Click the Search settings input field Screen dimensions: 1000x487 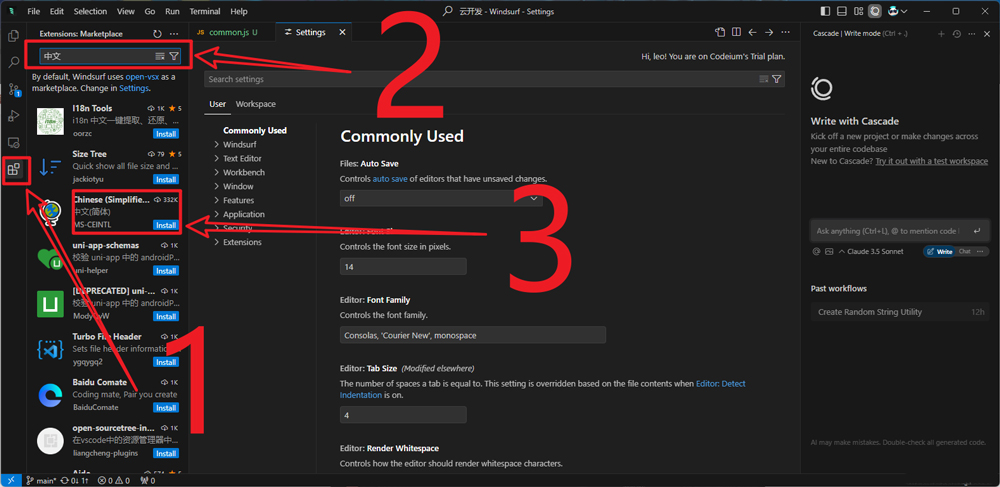point(480,79)
